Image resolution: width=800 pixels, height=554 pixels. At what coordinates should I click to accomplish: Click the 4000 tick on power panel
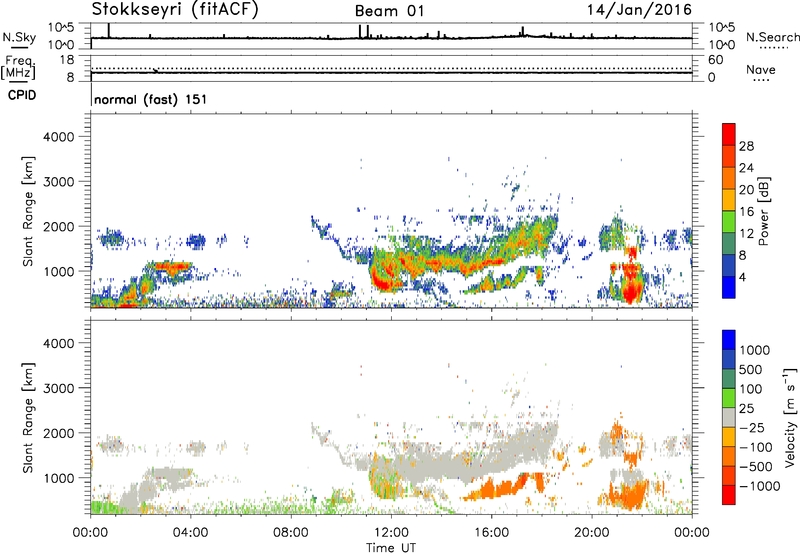(x=58, y=137)
